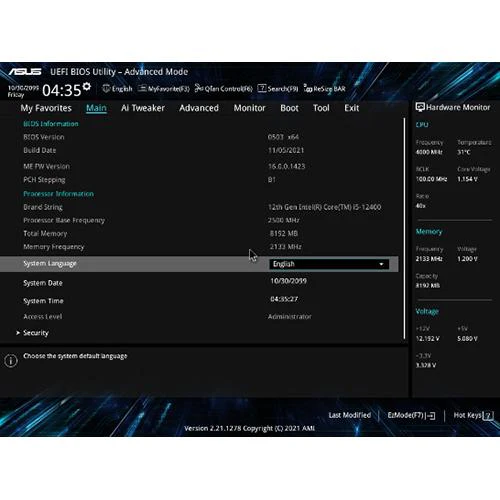Switch to EzMode(F7)
The height and width of the screenshot is (500, 500).
click(411, 416)
